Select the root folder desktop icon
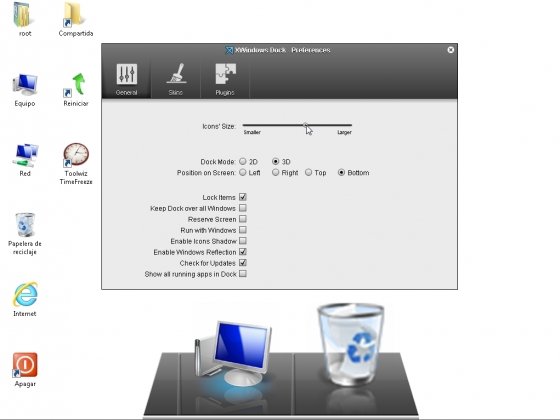 [x=25, y=19]
